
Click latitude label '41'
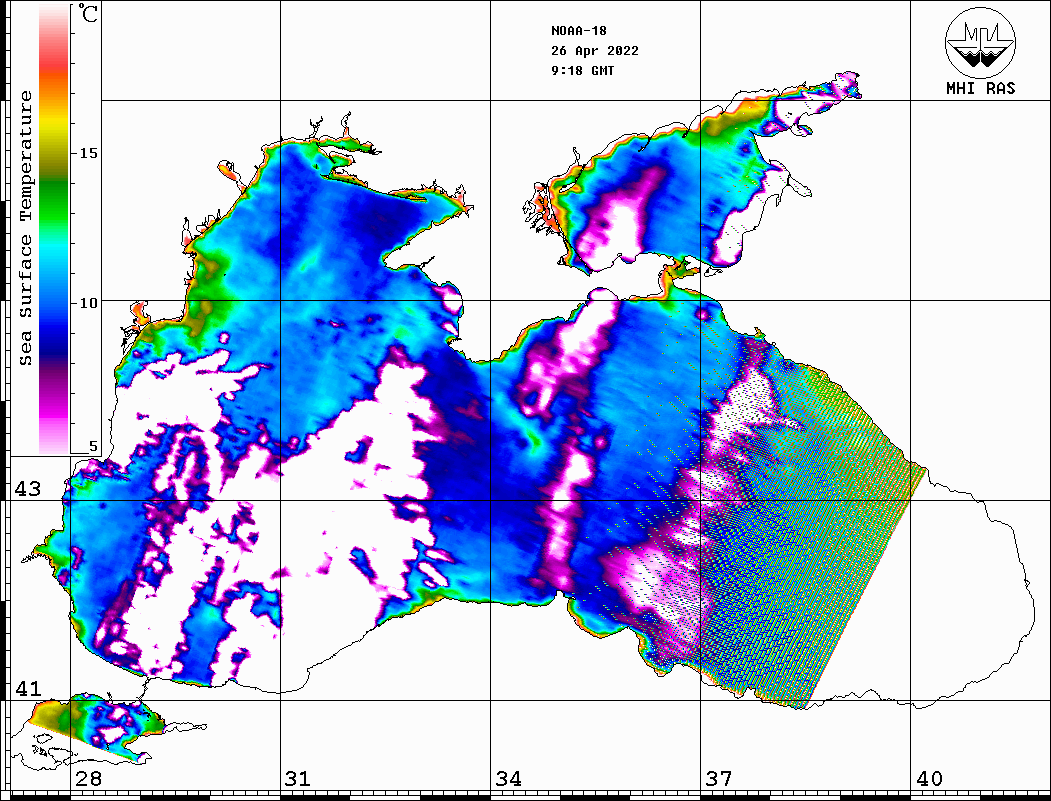(28, 688)
